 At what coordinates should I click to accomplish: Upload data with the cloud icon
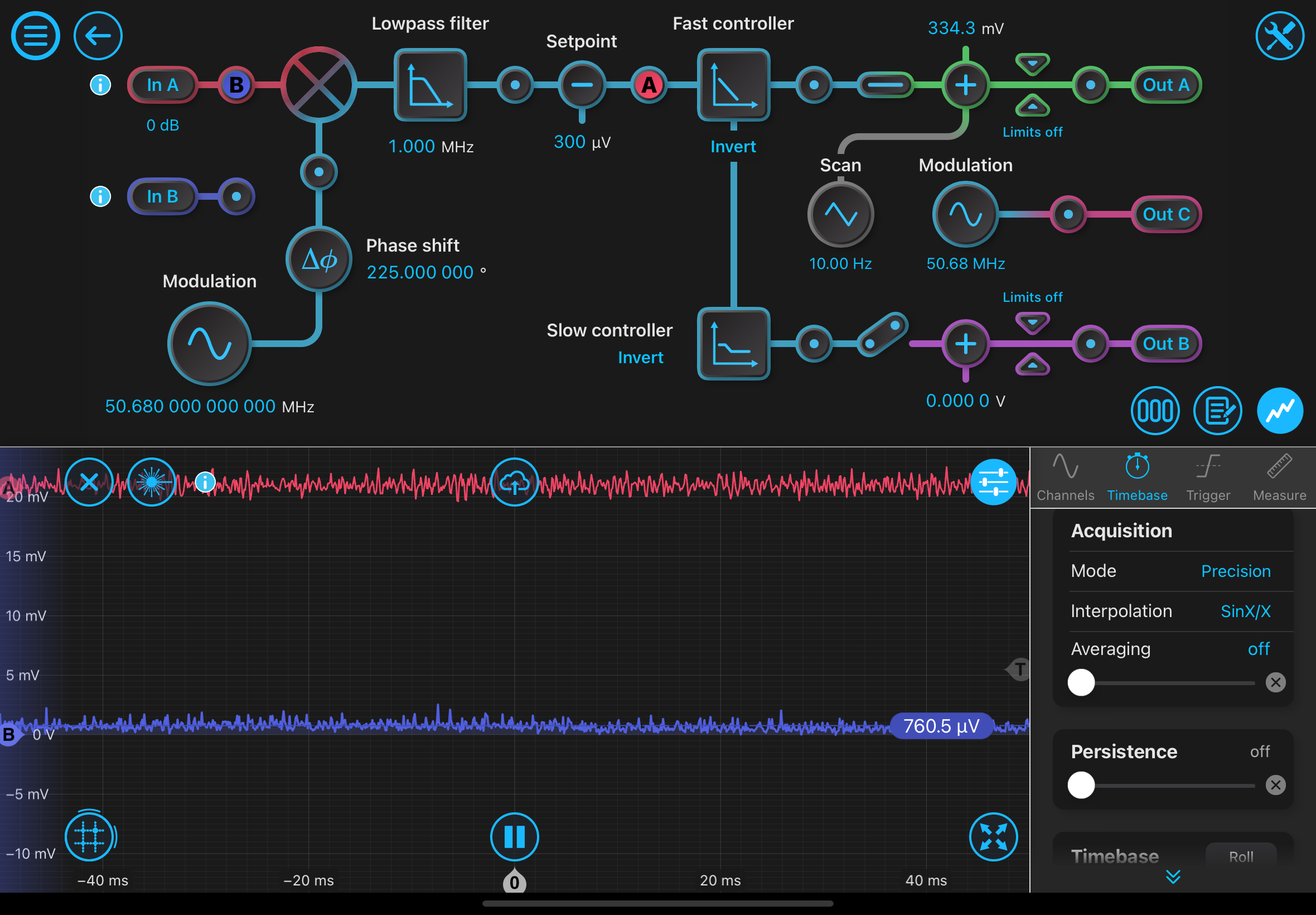(515, 482)
